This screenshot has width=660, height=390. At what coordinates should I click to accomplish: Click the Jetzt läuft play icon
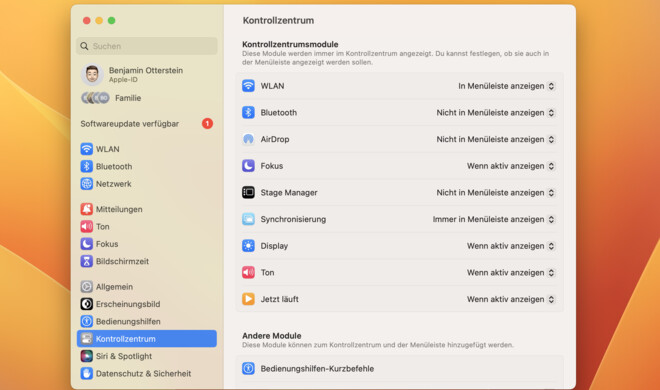click(248, 299)
